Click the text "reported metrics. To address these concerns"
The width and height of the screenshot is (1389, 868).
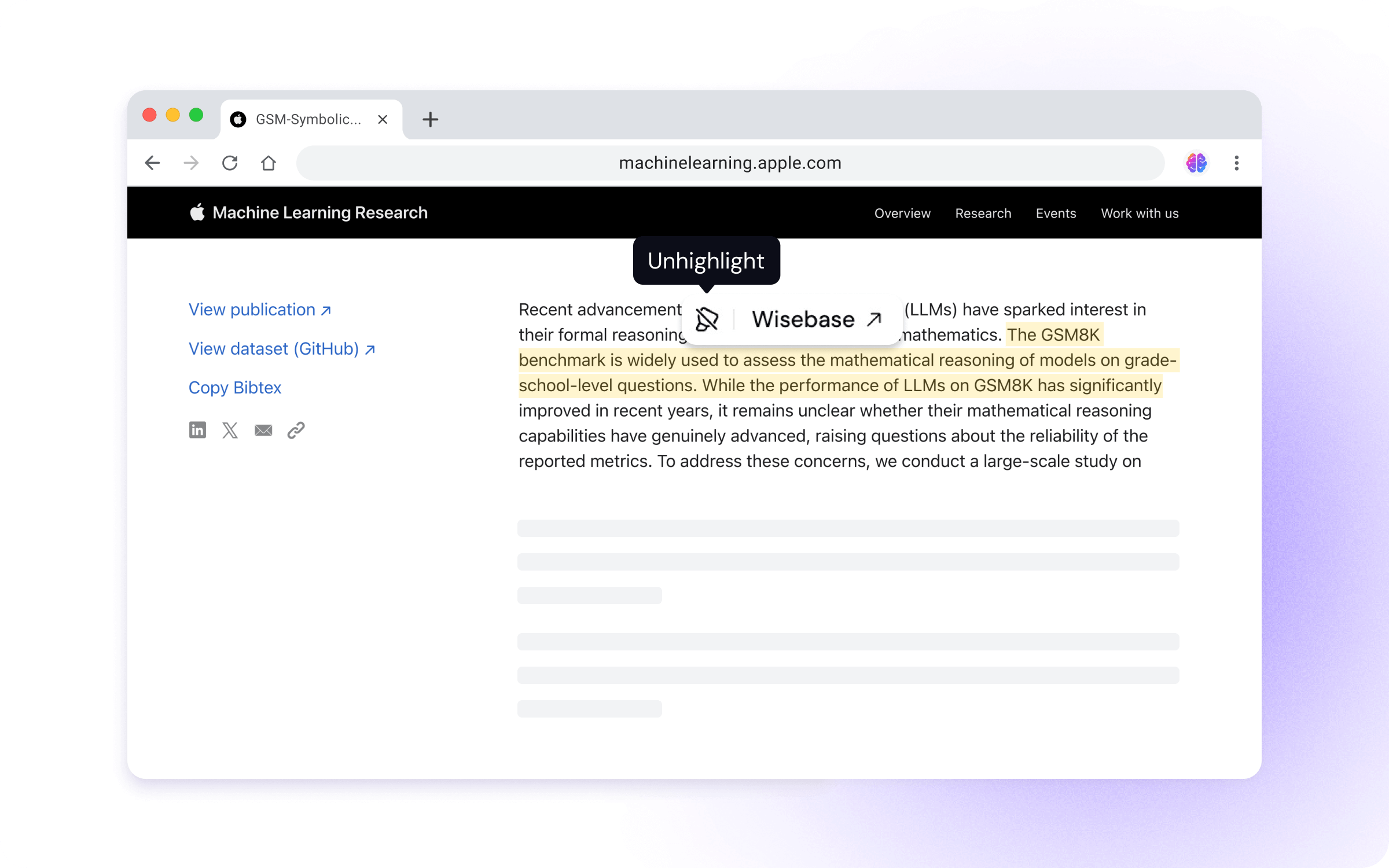[694, 461]
